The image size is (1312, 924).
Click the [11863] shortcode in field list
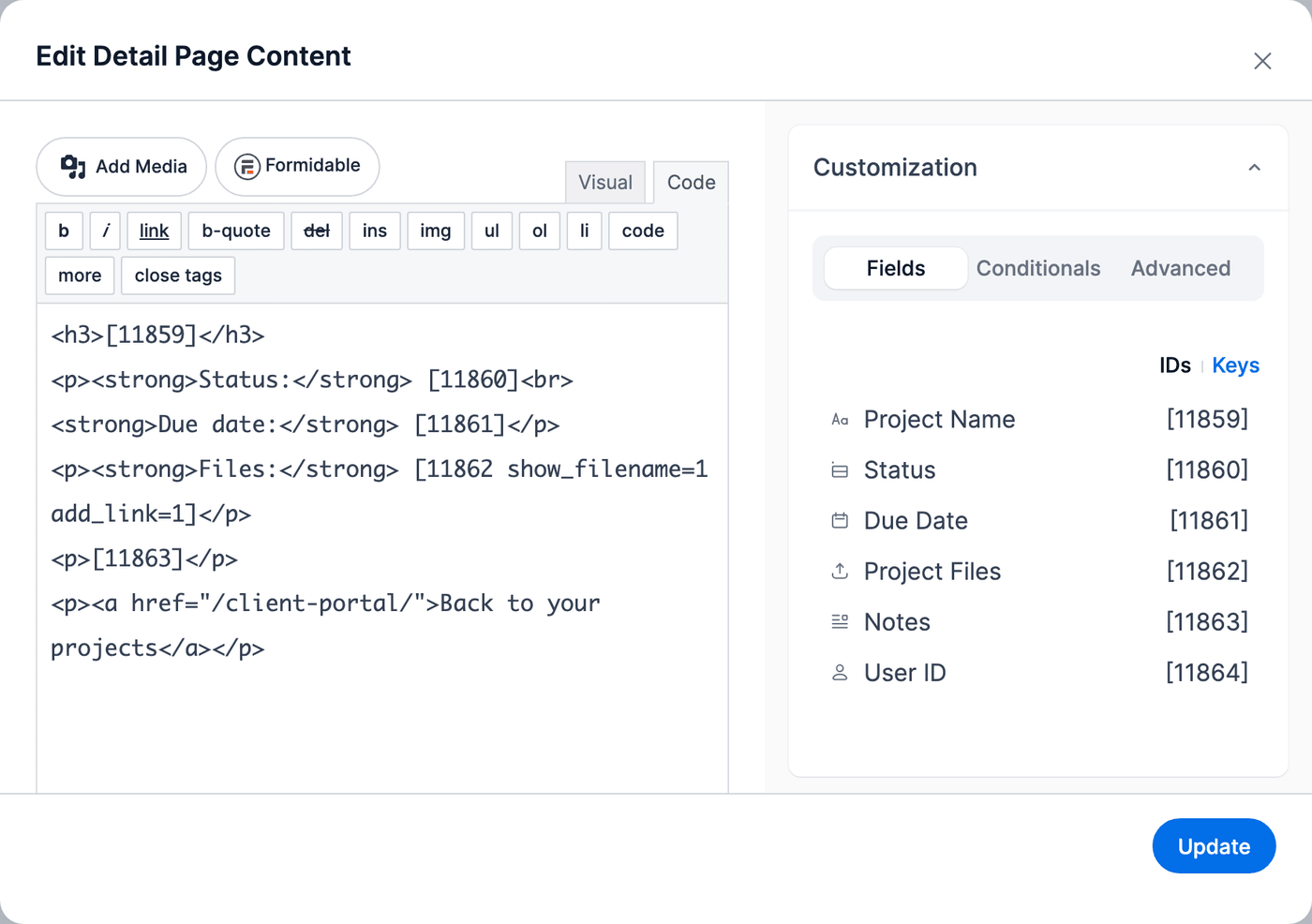click(1207, 621)
